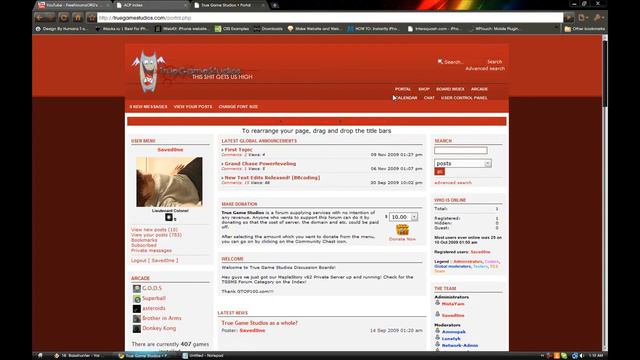Image resolution: width=640 pixels, height=360 pixels.
Task: Click the header Search button
Action: tap(495, 62)
